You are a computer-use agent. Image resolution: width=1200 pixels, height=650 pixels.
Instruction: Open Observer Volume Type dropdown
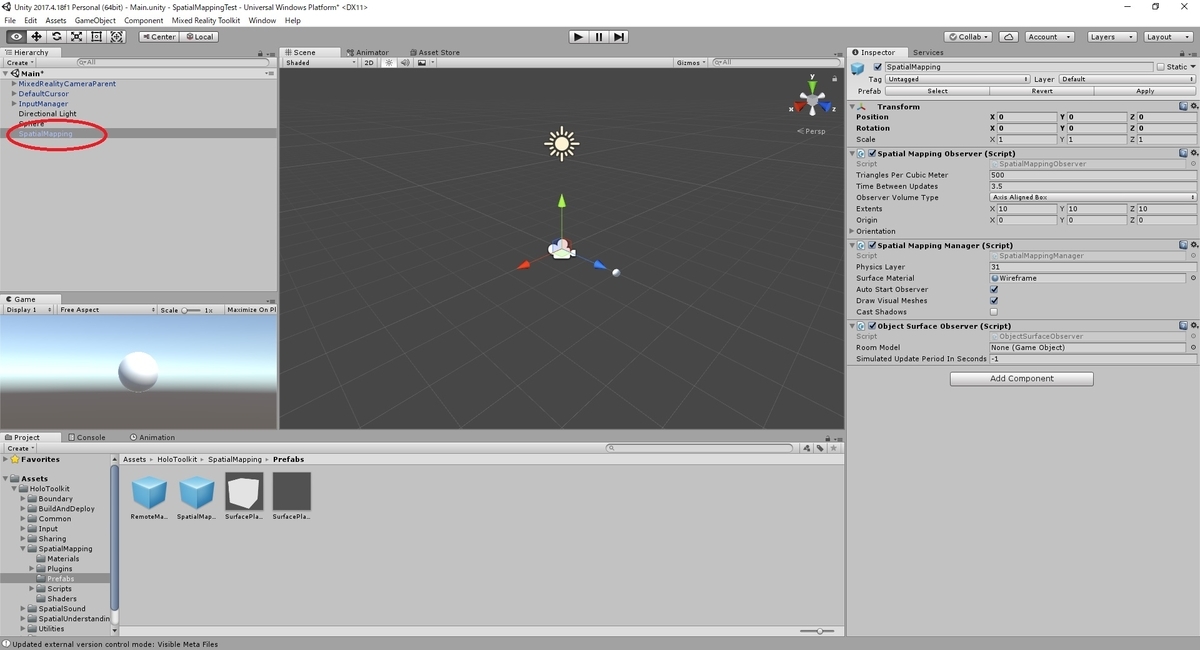1093,197
